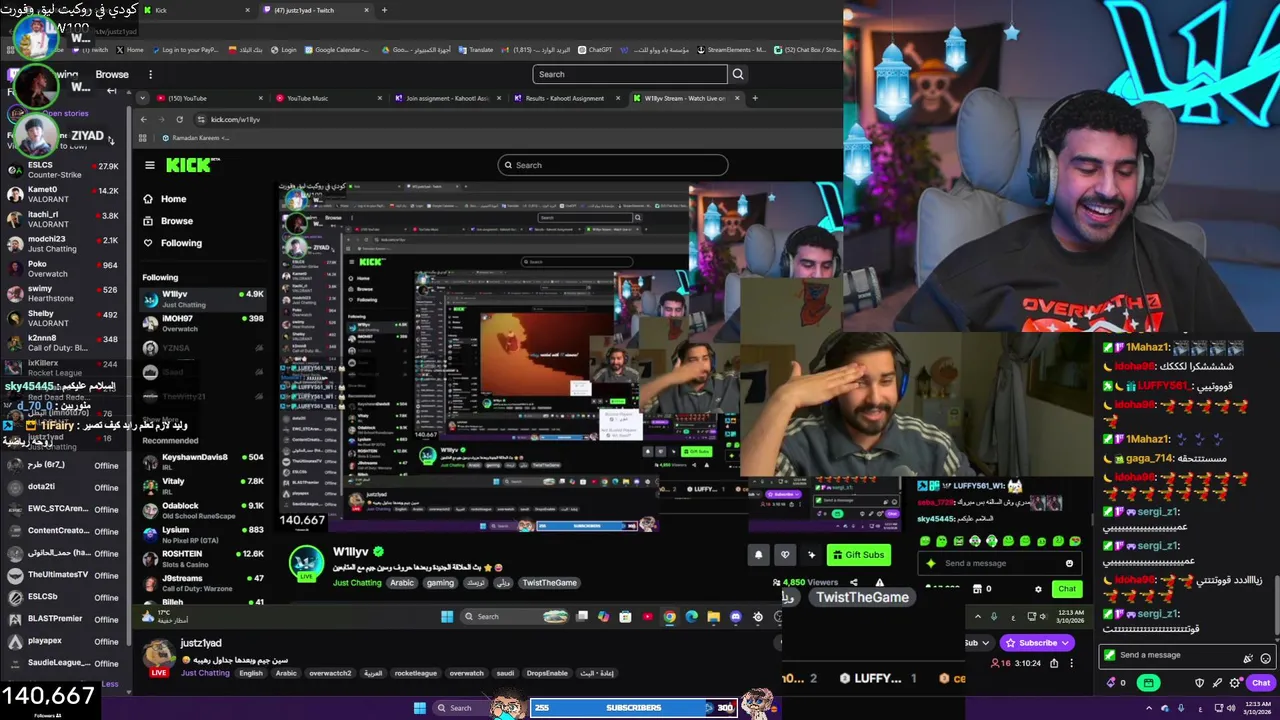This screenshot has width=1280, height=720.
Task: Click the green Gift Subs button
Action: pos(859,555)
